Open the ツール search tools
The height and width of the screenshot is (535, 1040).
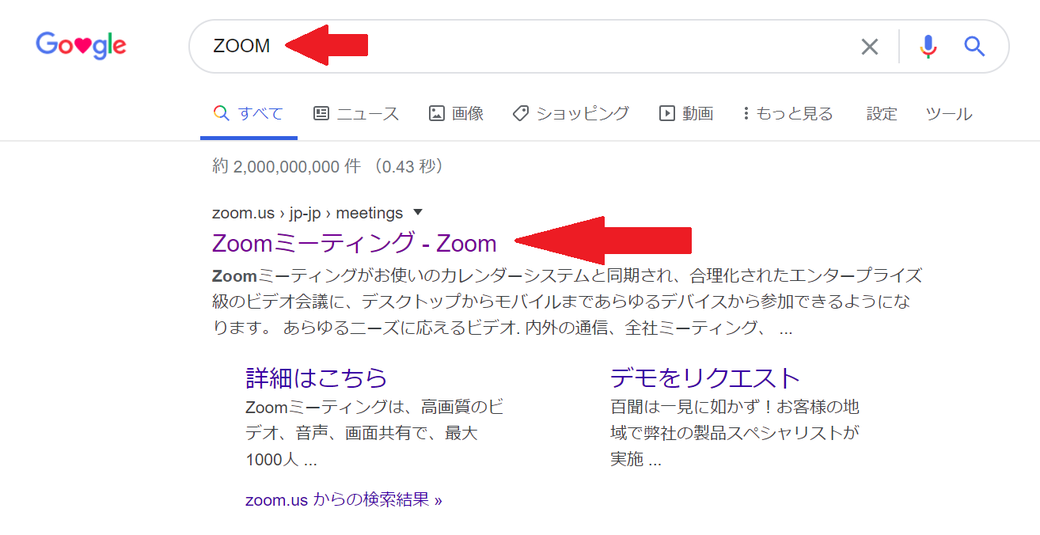coord(948,113)
